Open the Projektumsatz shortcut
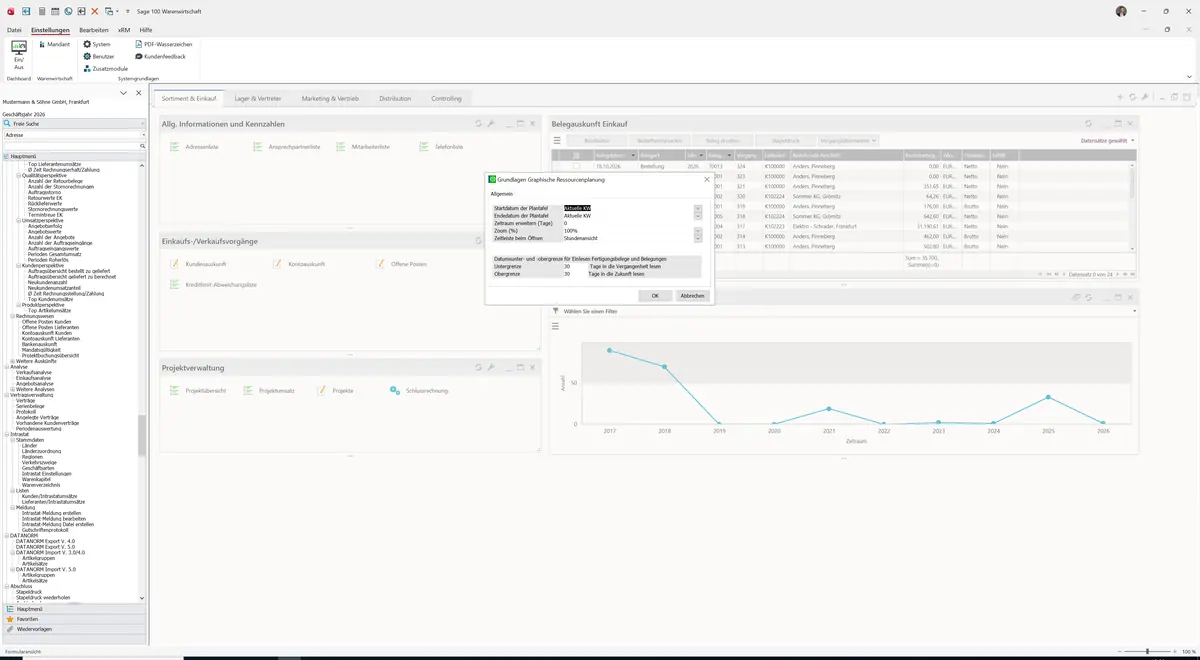This screenshot has height=660, width=1200. pos(269,391)
